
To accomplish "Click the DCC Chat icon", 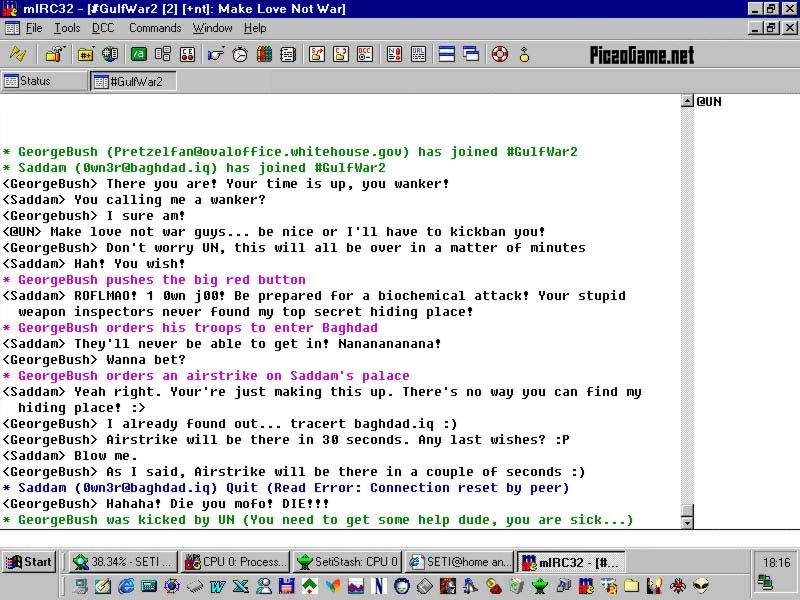I will coord(341,54).
